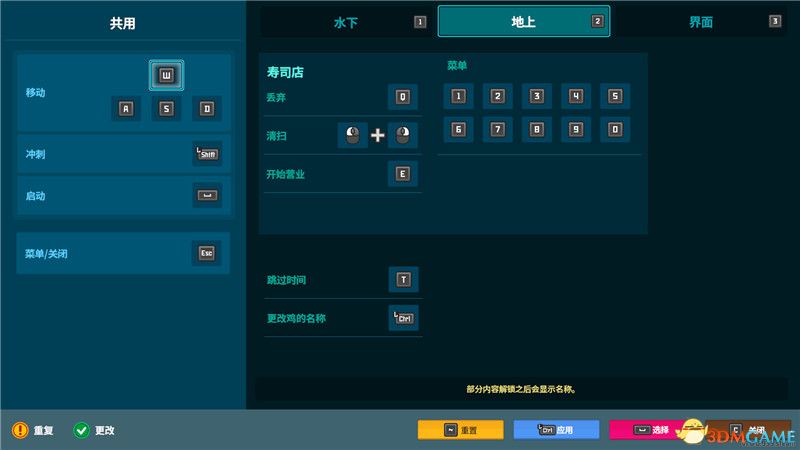Click the Q key icon for 丢弃
The width and height of the screenshot is (800, 450).
click(x=403, y=97)
